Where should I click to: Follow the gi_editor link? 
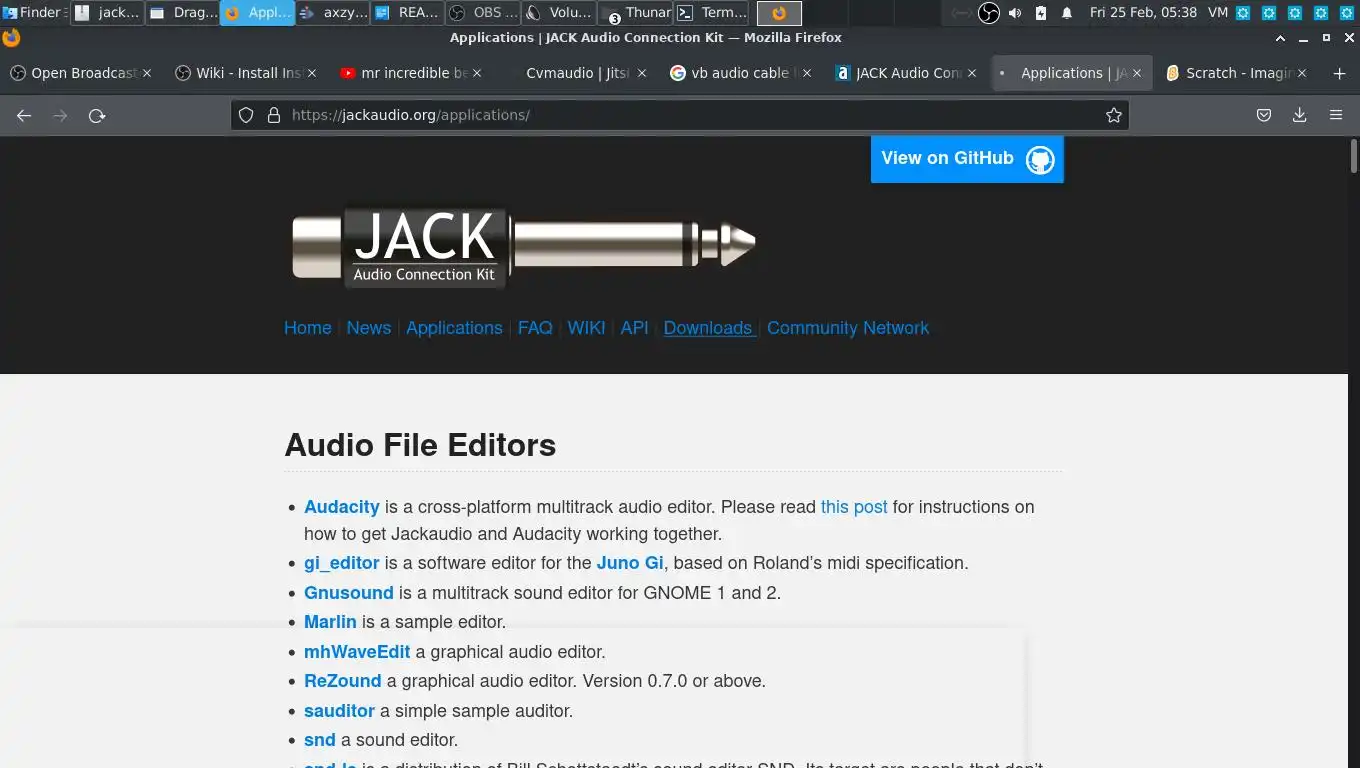click(x=342, y=563)
